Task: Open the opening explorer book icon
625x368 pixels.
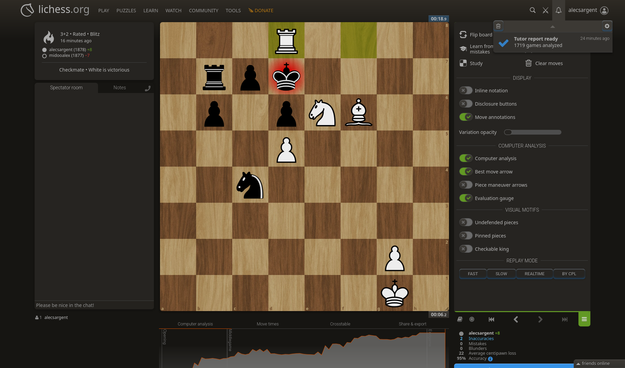Action: [x=460, y=319]
